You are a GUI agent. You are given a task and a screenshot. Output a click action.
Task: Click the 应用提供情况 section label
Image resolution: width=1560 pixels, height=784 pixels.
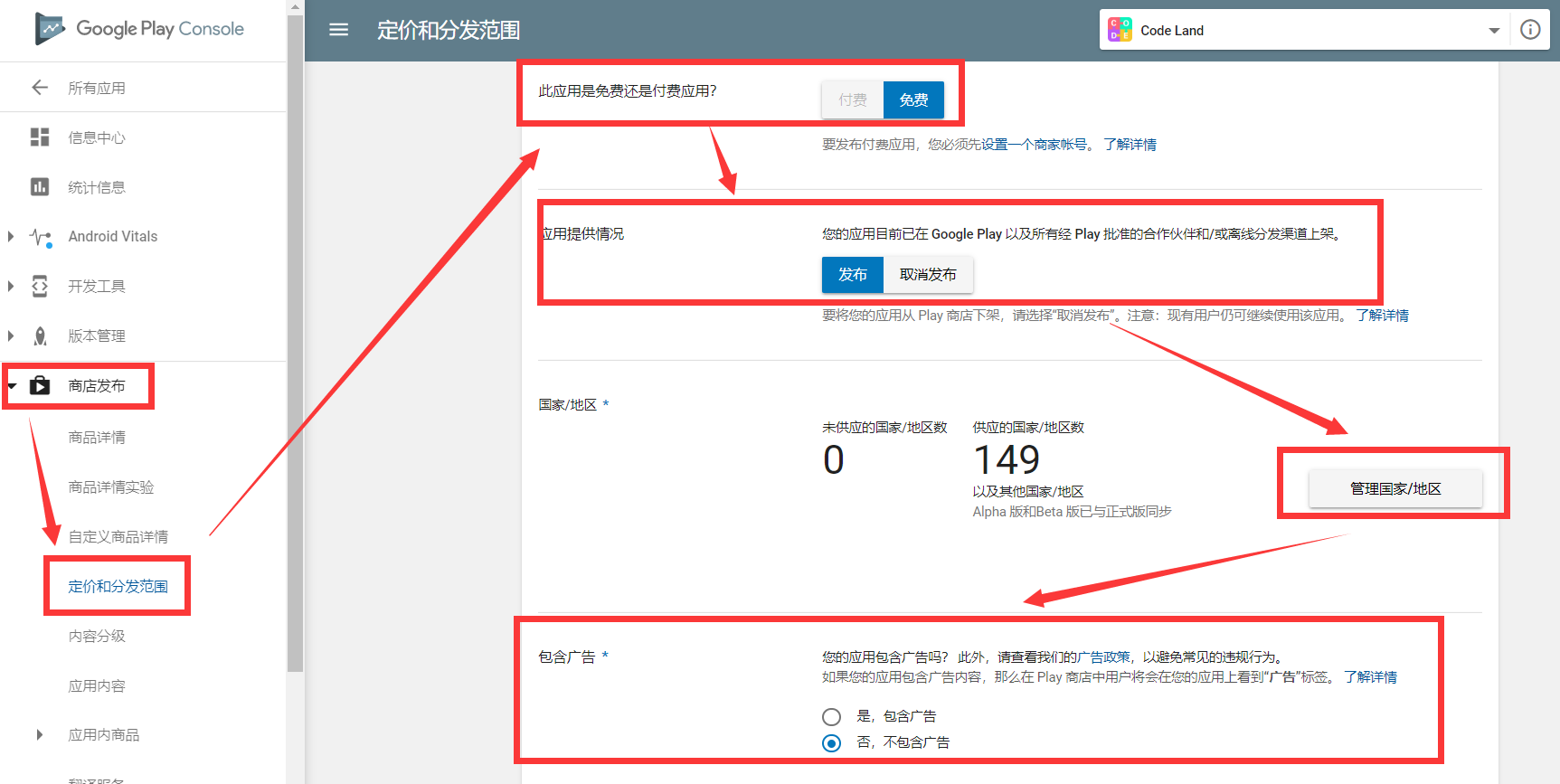(582, 234)
